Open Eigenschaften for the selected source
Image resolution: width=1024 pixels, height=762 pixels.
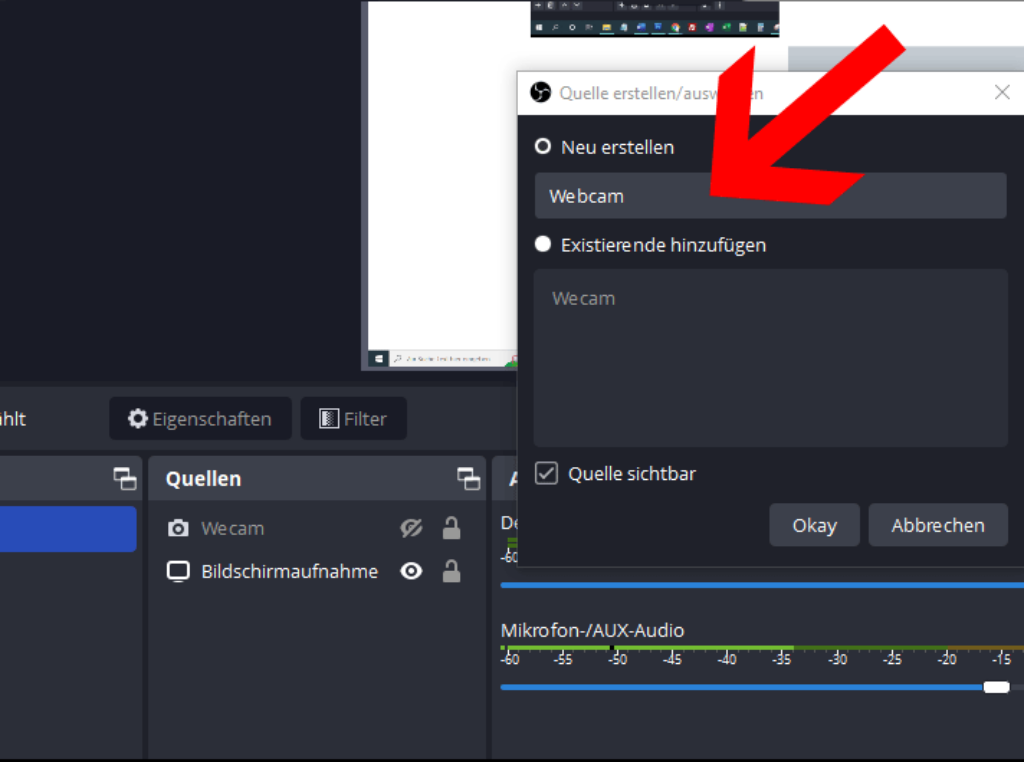coord(200,418)
